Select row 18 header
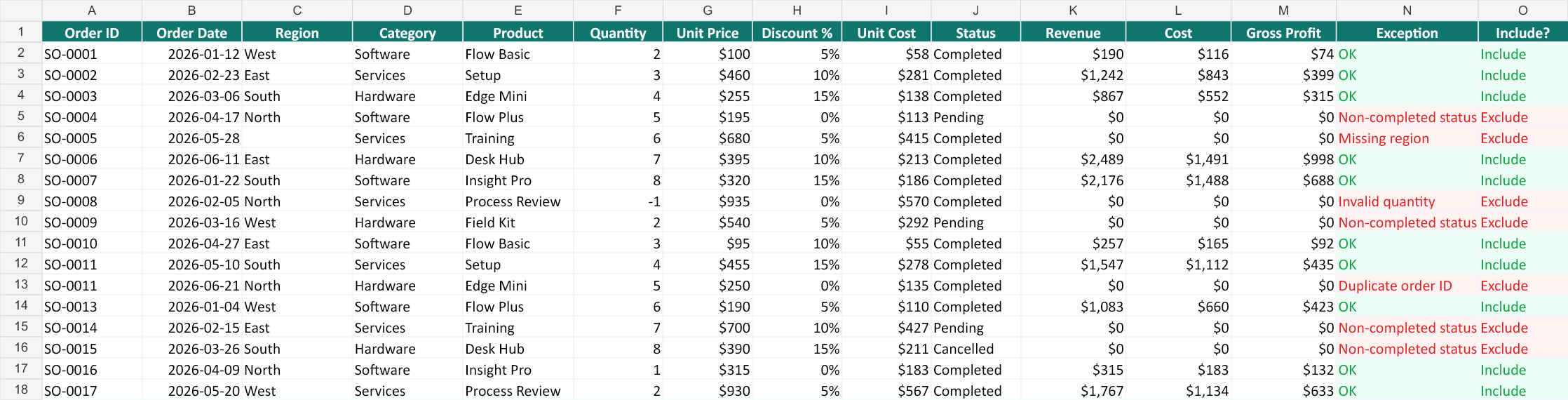Viewport: 1568px width, 400px height. [x=21, y=389]
